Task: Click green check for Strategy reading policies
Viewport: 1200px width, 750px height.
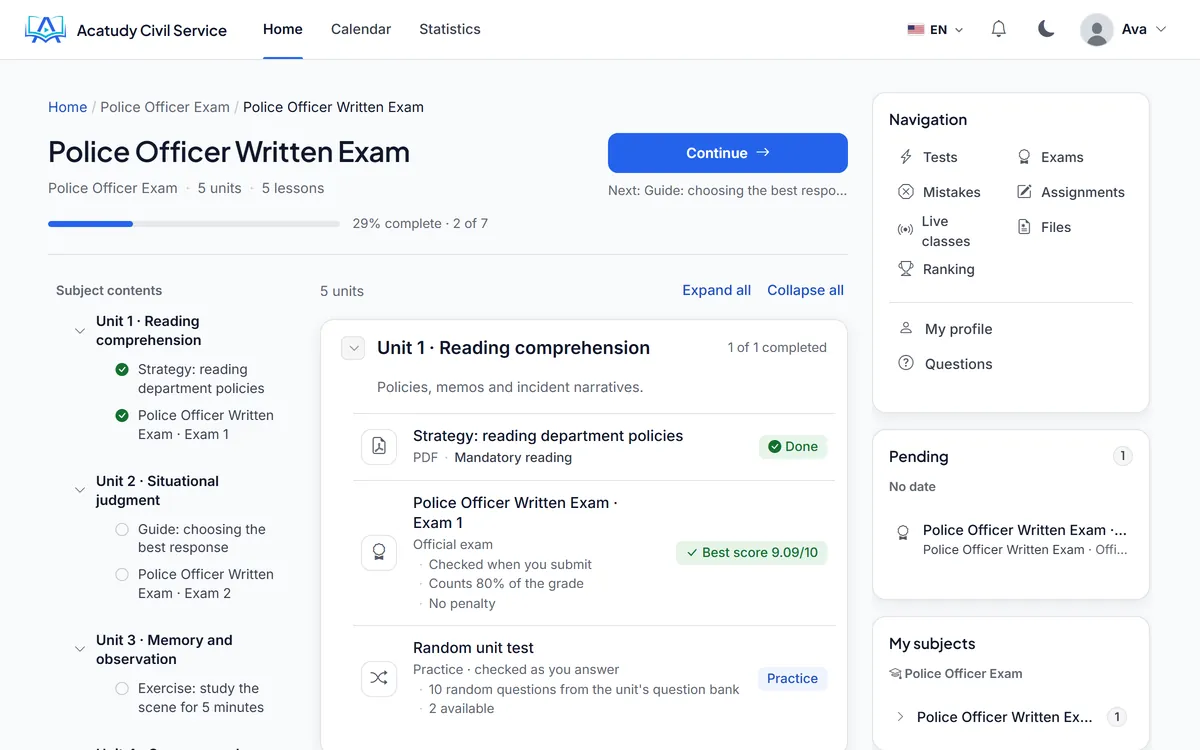Action: click(x=122, y=369)
